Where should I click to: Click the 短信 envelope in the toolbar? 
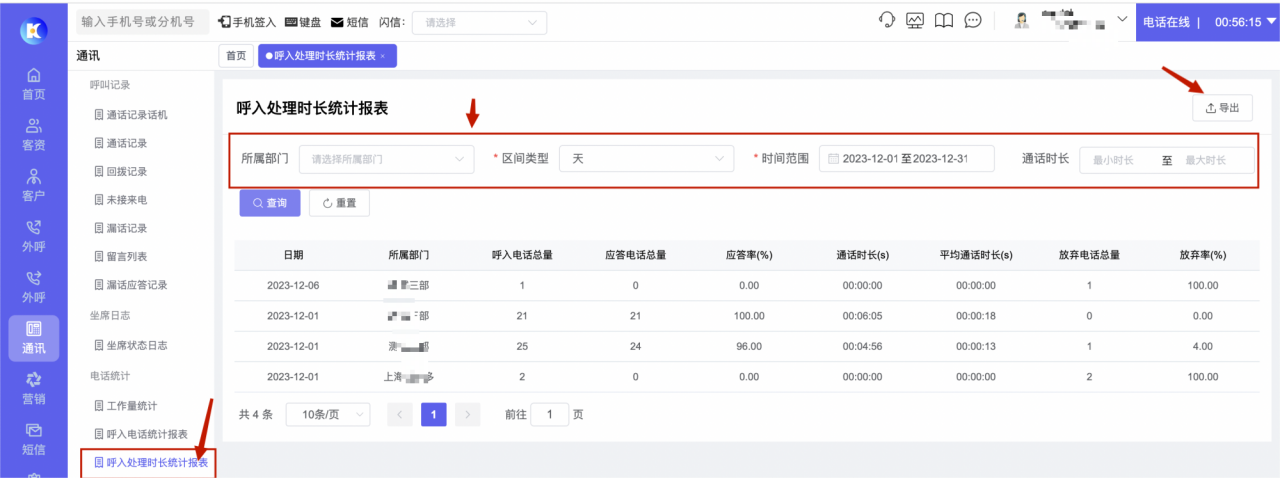(x=349, y=22)
